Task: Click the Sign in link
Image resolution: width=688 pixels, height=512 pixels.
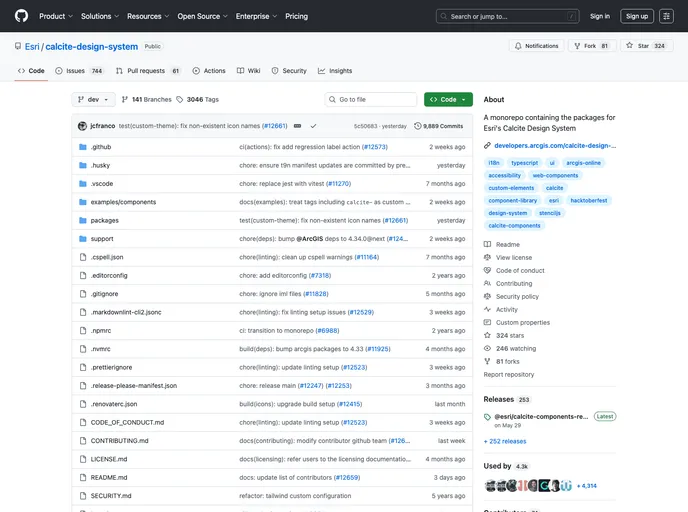Action: pos(599,16)
